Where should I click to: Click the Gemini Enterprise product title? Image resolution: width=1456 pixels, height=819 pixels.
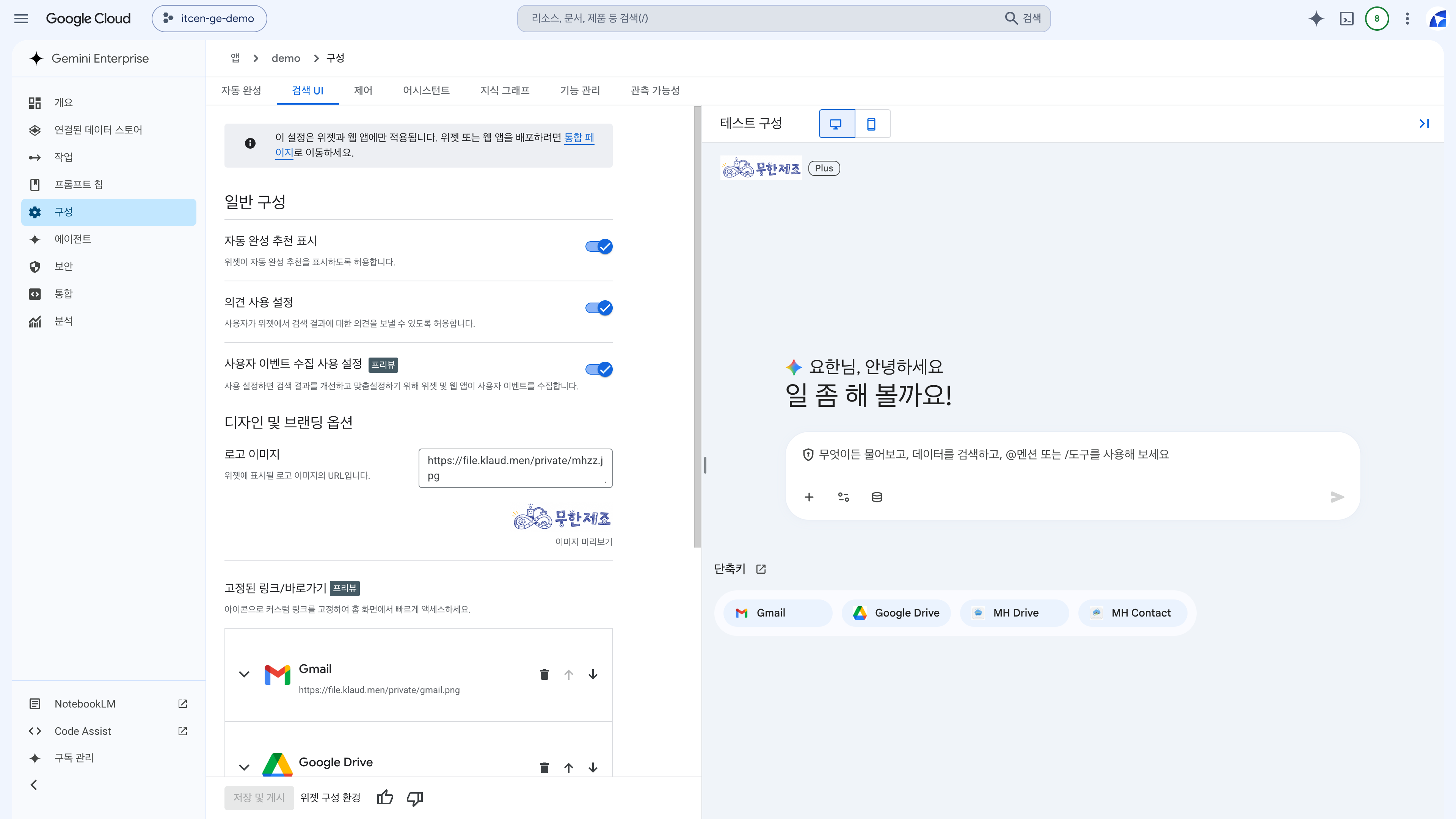100,58
